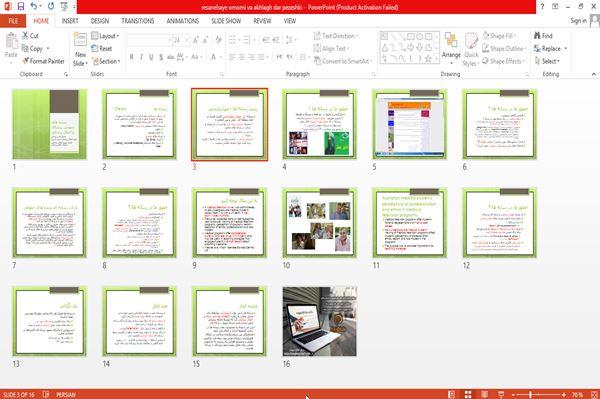Select slide 10 thumbnail with photos
This screenshot has width=600, height=399.
point(320,223)
